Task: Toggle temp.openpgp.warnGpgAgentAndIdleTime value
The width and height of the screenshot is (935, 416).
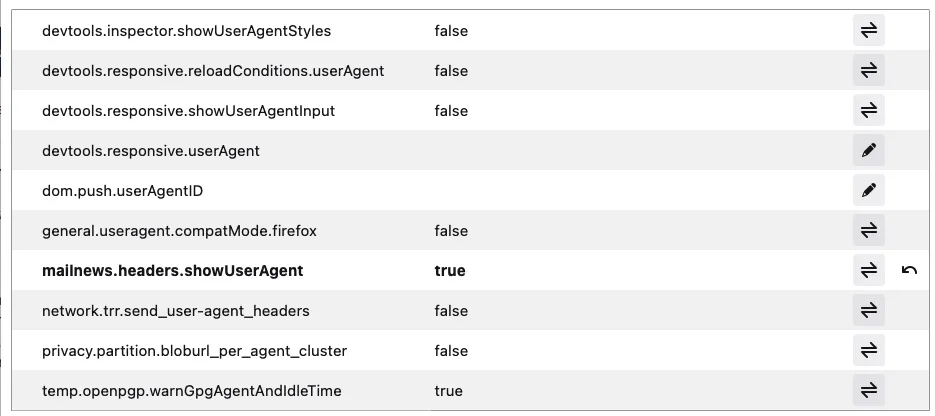Action: pyautogui.click(x=869, y=390)
